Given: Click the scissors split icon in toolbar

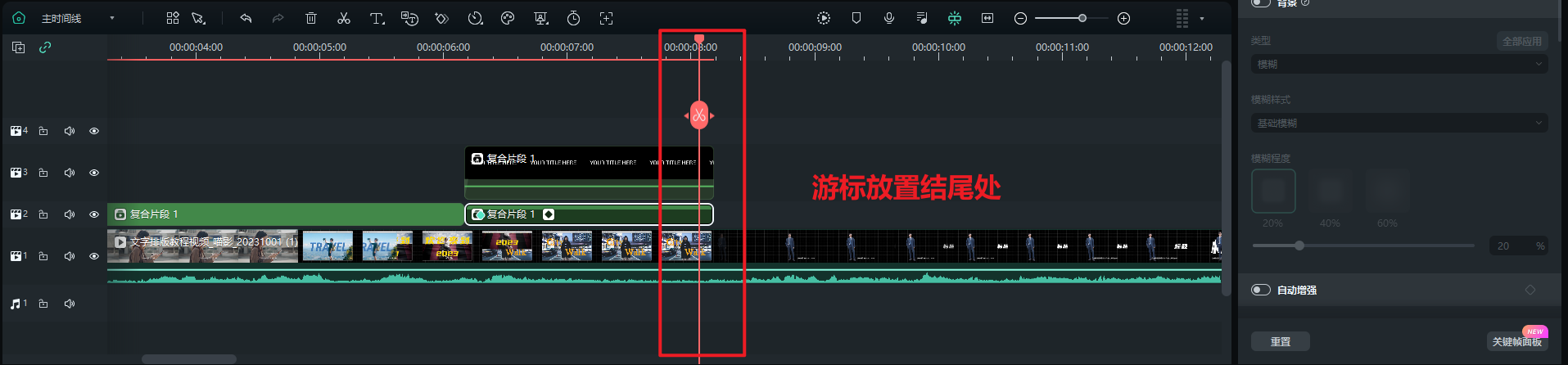Looking at the screenshot, I should 344,18.
